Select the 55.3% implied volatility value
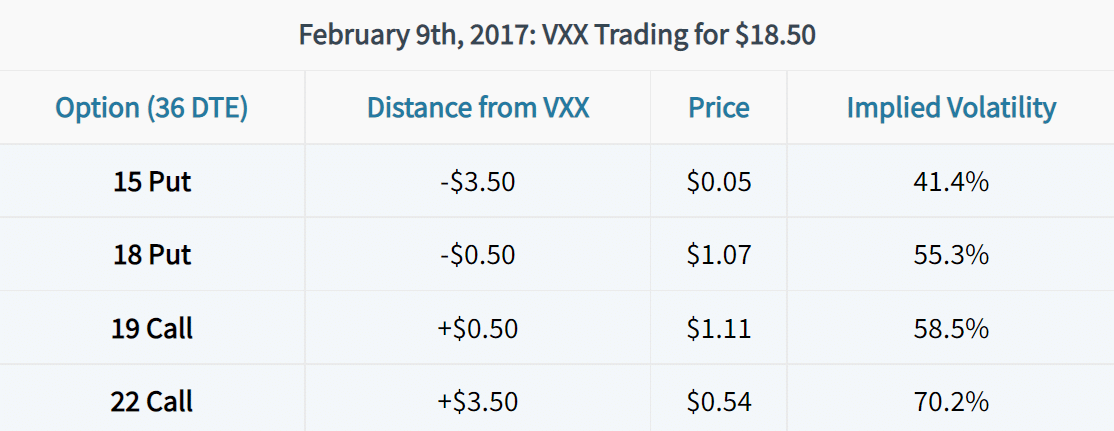The height and width of the screenshot is (431, 1114). [x=951, y=255]
